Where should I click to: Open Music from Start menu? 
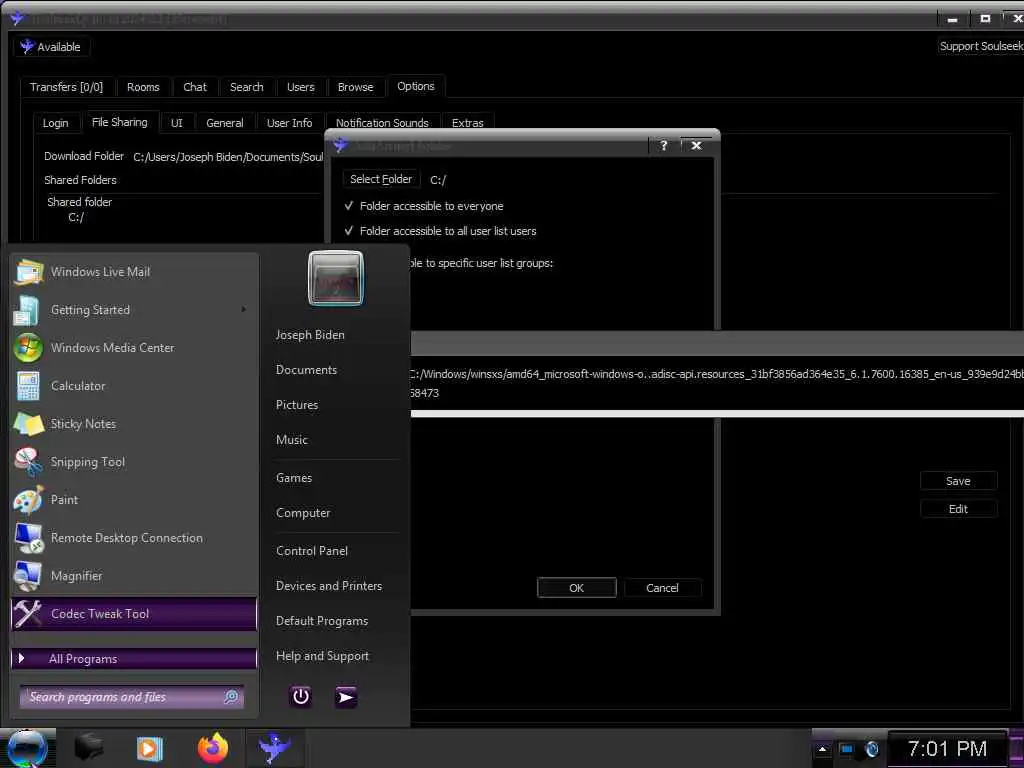[292, 440]
